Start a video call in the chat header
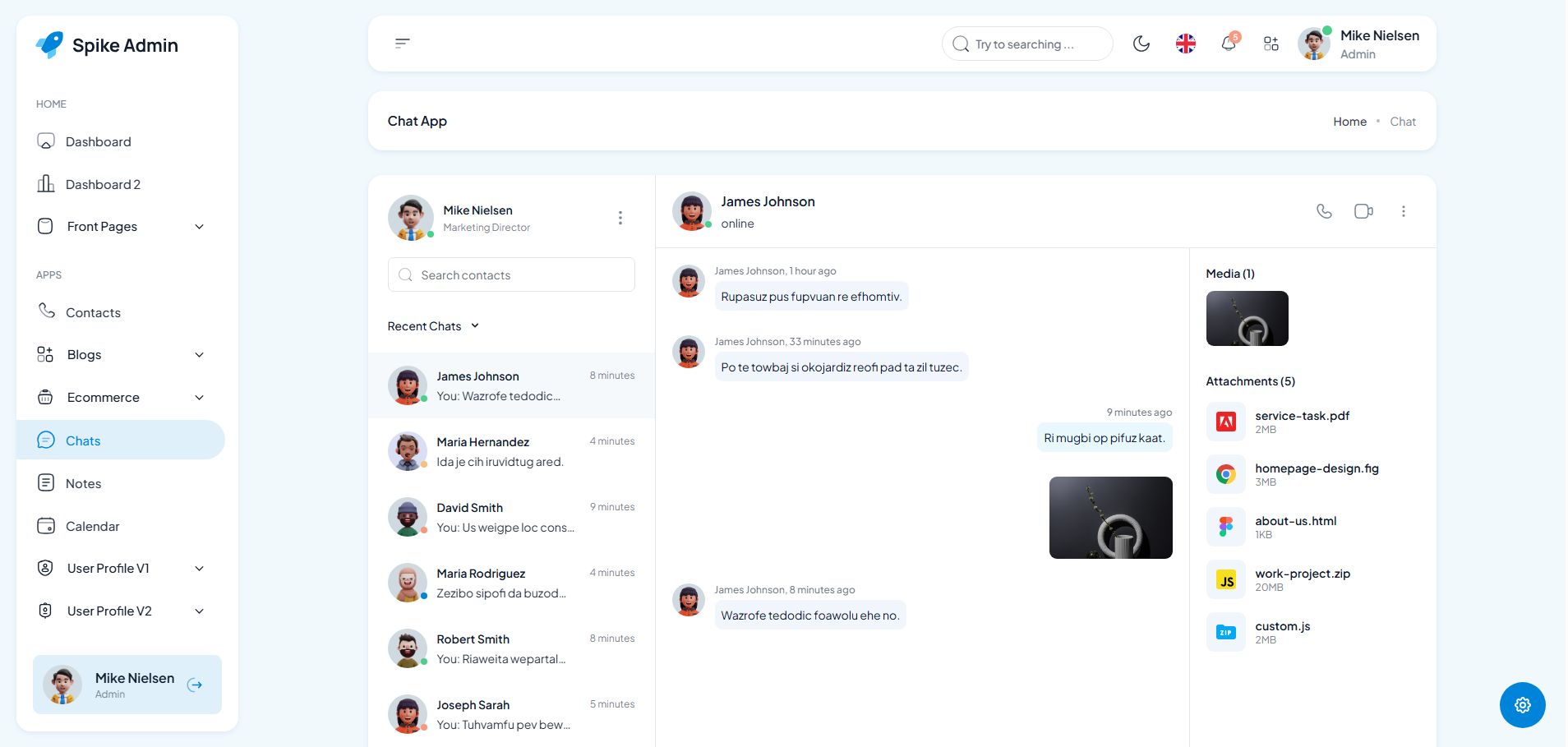 click(1363, 211)
